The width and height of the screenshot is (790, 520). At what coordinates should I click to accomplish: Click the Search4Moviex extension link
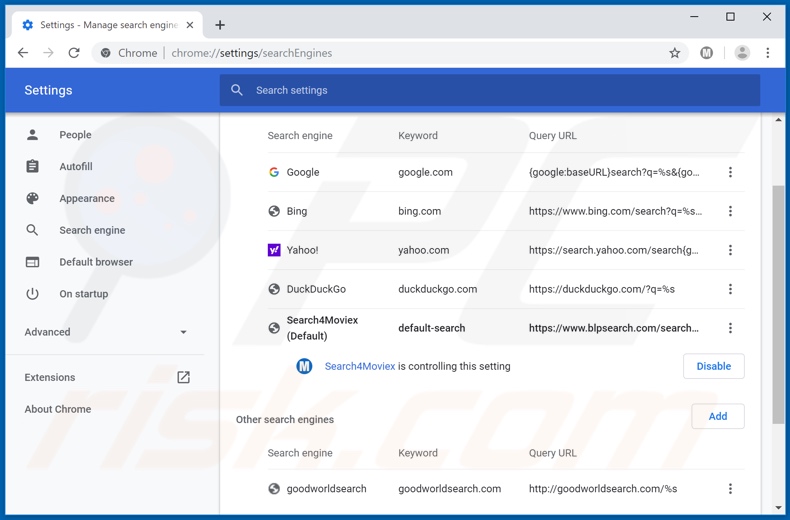click(x=360, y=366)
